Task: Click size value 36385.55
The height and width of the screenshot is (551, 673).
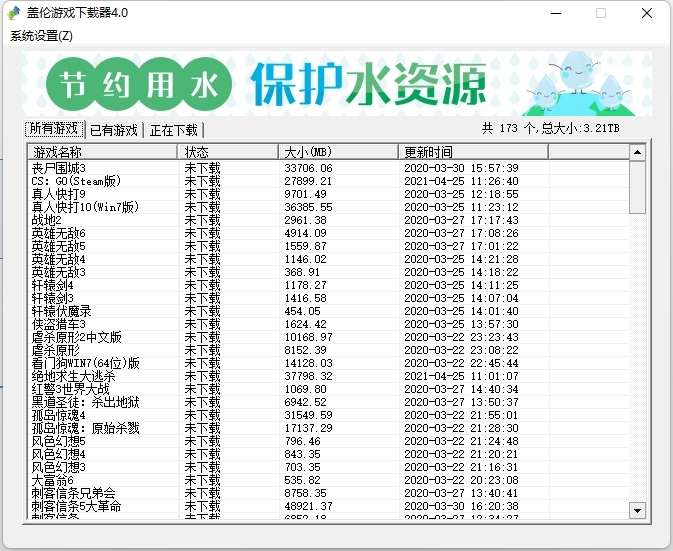Action: click(x=308, y=207)
